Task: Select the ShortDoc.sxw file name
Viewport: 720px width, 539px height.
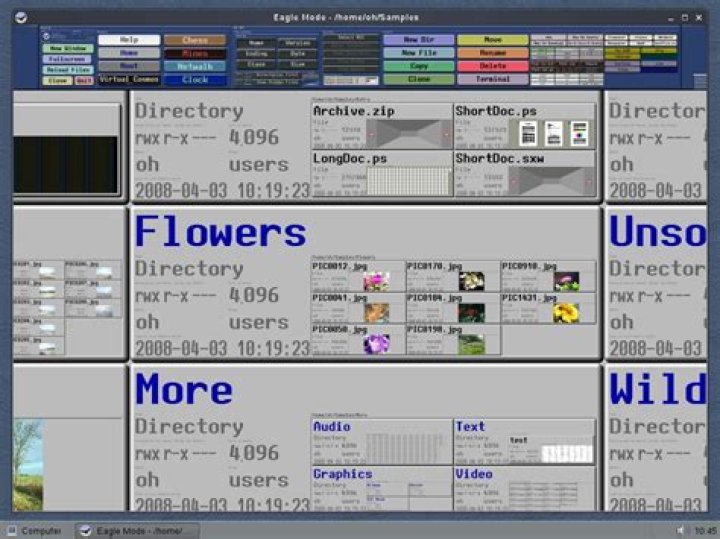Action: point(500,159)
